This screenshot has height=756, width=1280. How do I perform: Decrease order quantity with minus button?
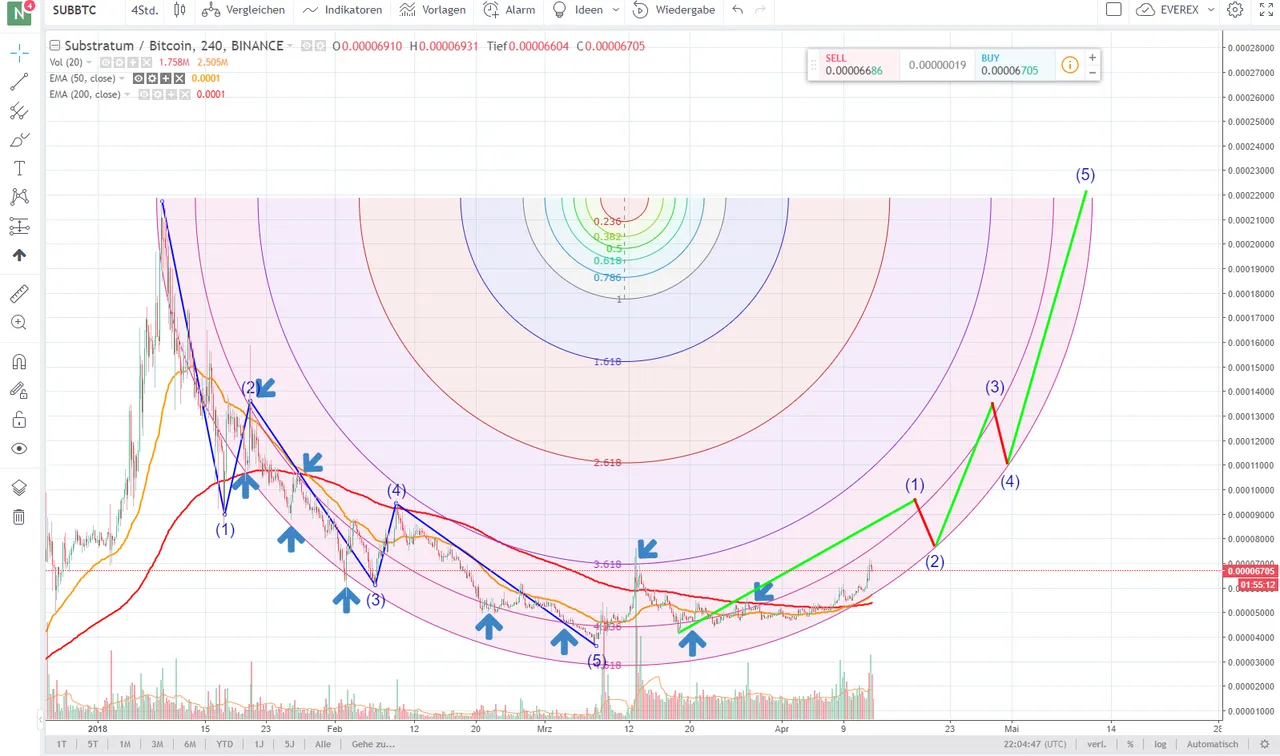pyautogui.click(x=1092, y=72)
